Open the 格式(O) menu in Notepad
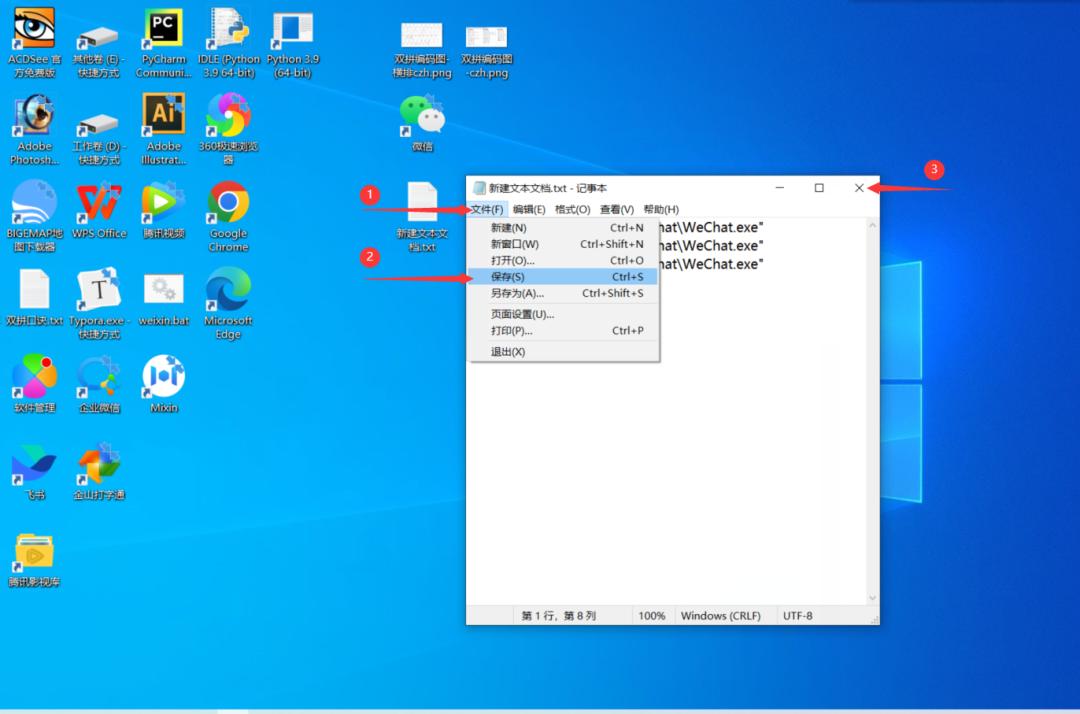1080x714 pixels. (x=573, y=210)
